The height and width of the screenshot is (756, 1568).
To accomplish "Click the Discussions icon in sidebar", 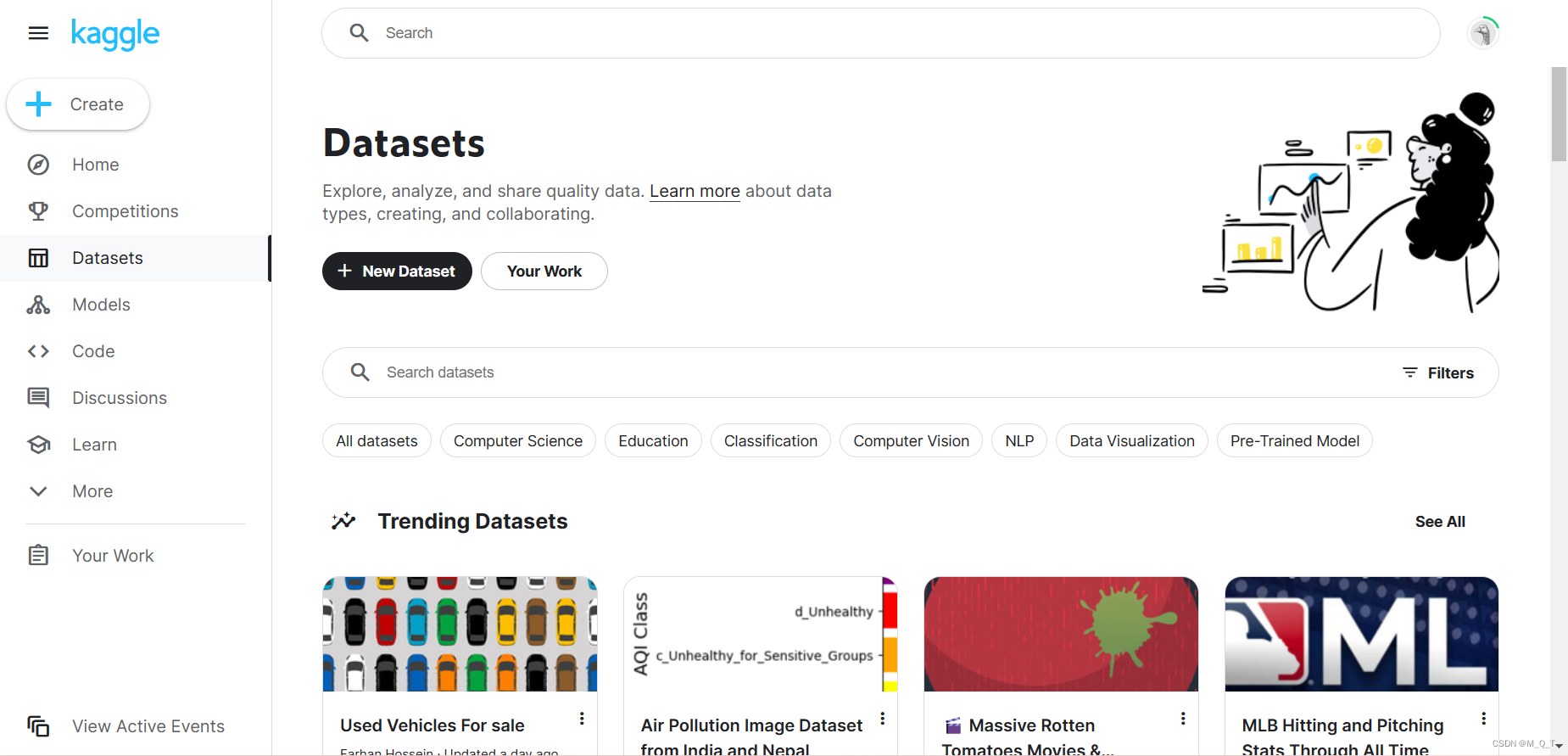I will 38,398.
